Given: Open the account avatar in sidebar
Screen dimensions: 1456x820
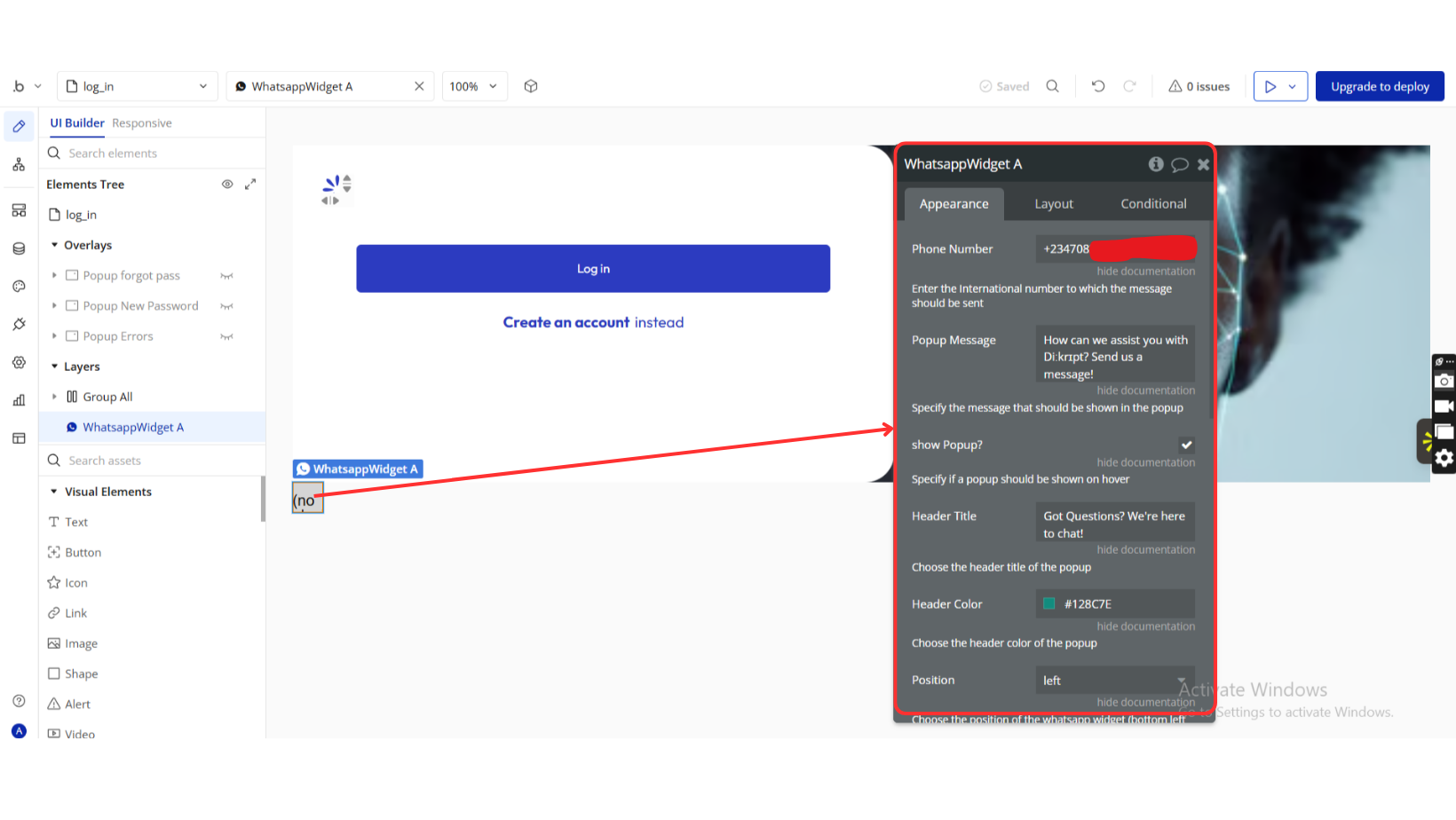Looking at the screenshot, I should coord(19,731).
